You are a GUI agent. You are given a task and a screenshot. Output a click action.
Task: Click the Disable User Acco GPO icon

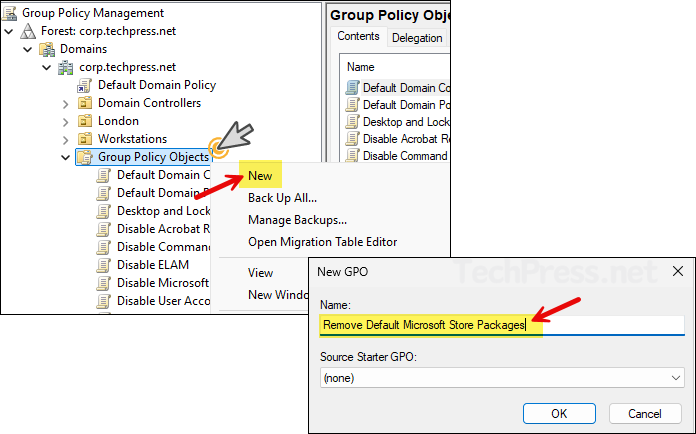pos(103,301)
